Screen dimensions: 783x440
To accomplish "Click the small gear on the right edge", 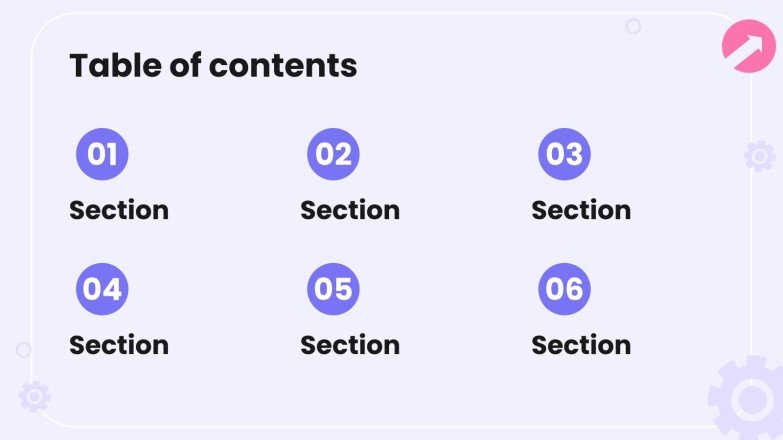I will [760, 156].
